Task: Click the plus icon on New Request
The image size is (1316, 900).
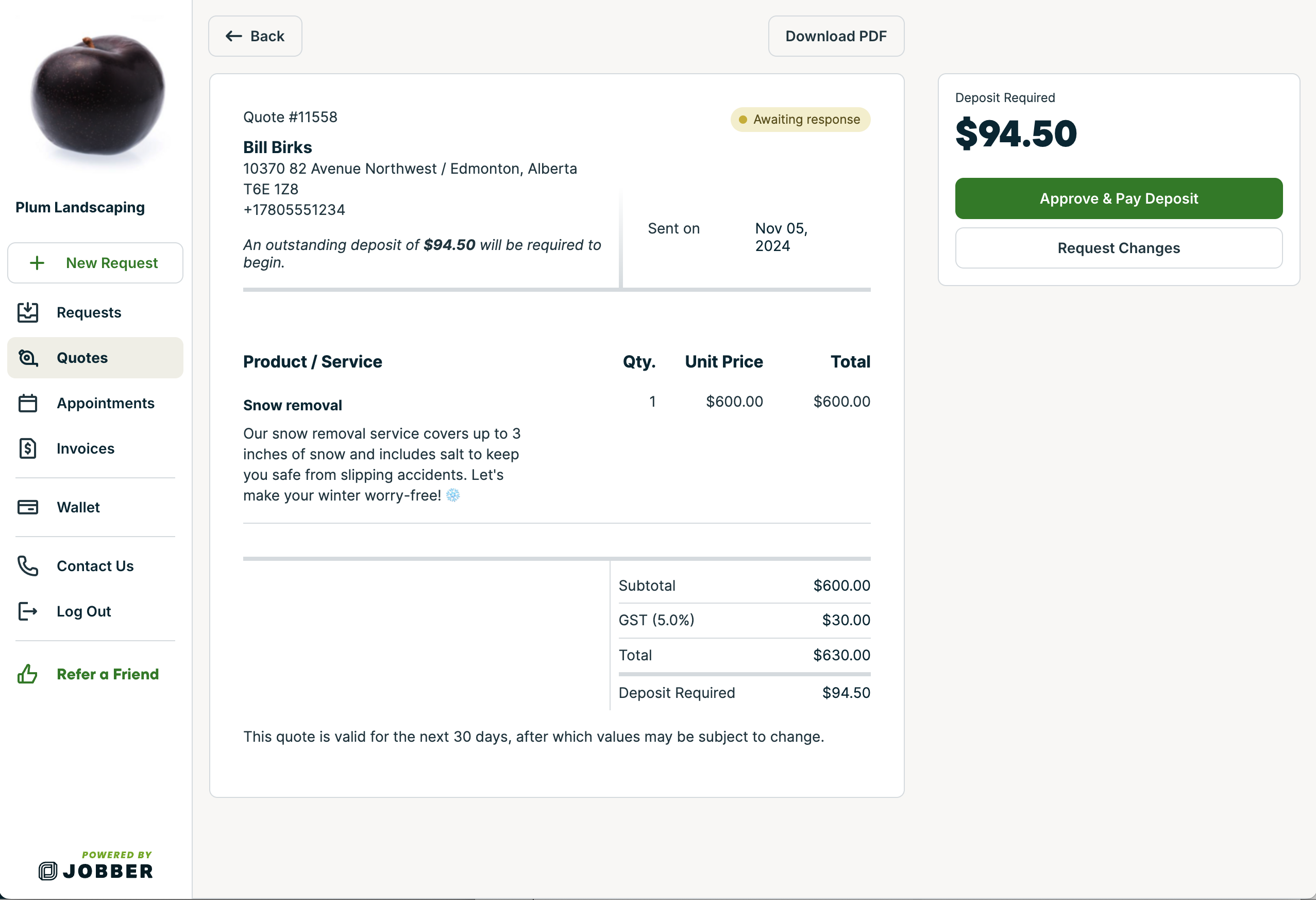Action: point(37,263)
